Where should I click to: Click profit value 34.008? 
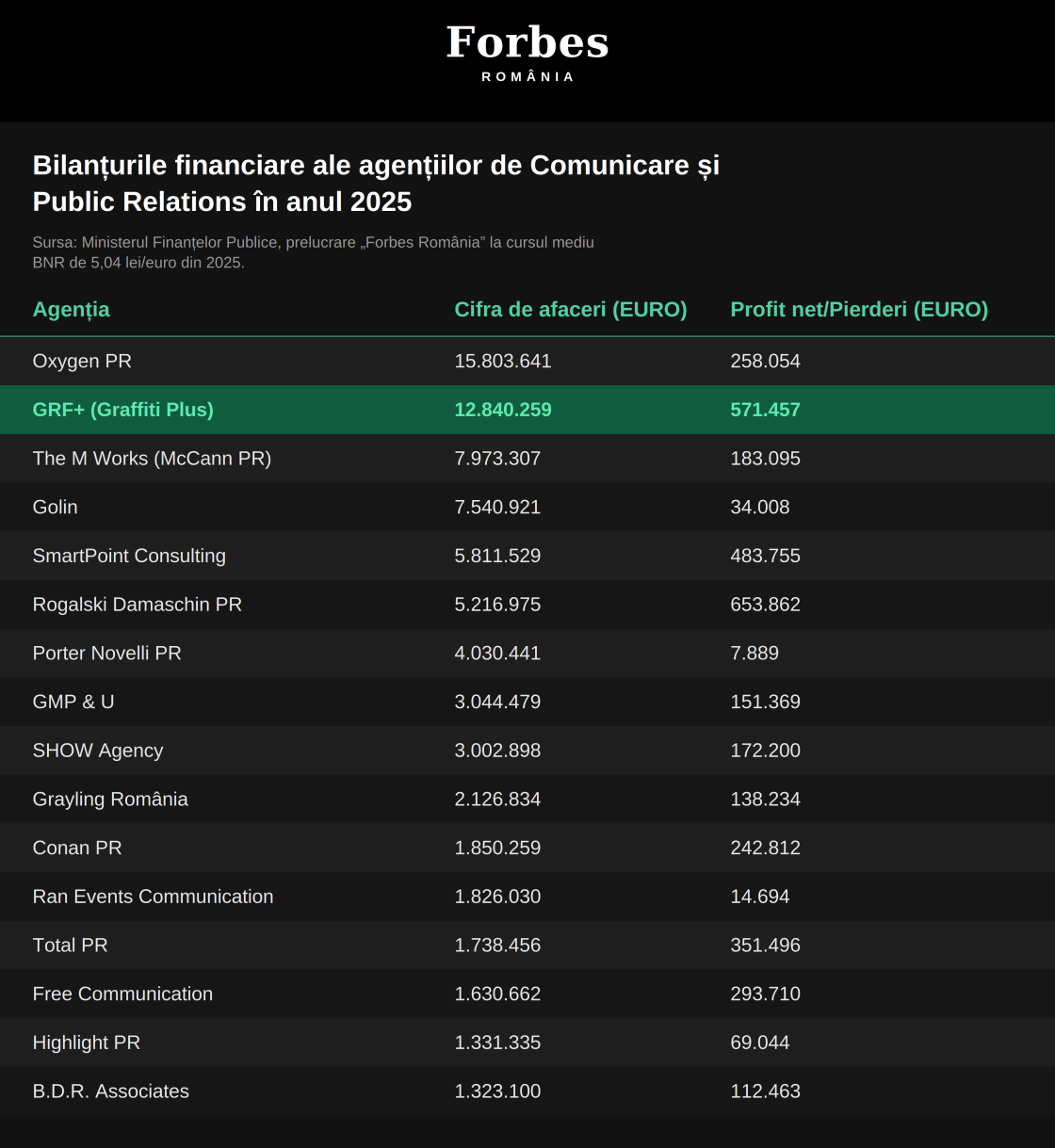[x=760, y=508]
